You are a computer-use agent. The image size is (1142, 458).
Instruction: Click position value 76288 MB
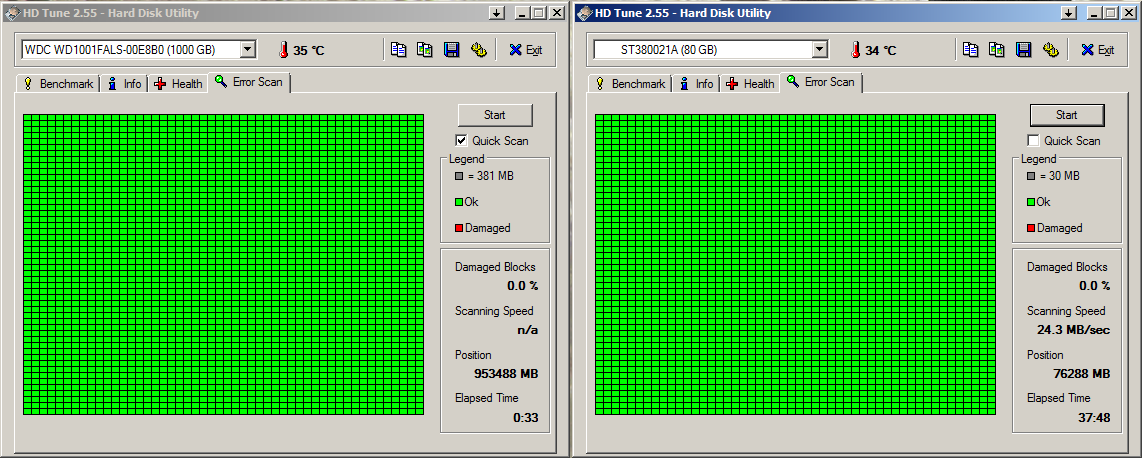point(1083,374)
